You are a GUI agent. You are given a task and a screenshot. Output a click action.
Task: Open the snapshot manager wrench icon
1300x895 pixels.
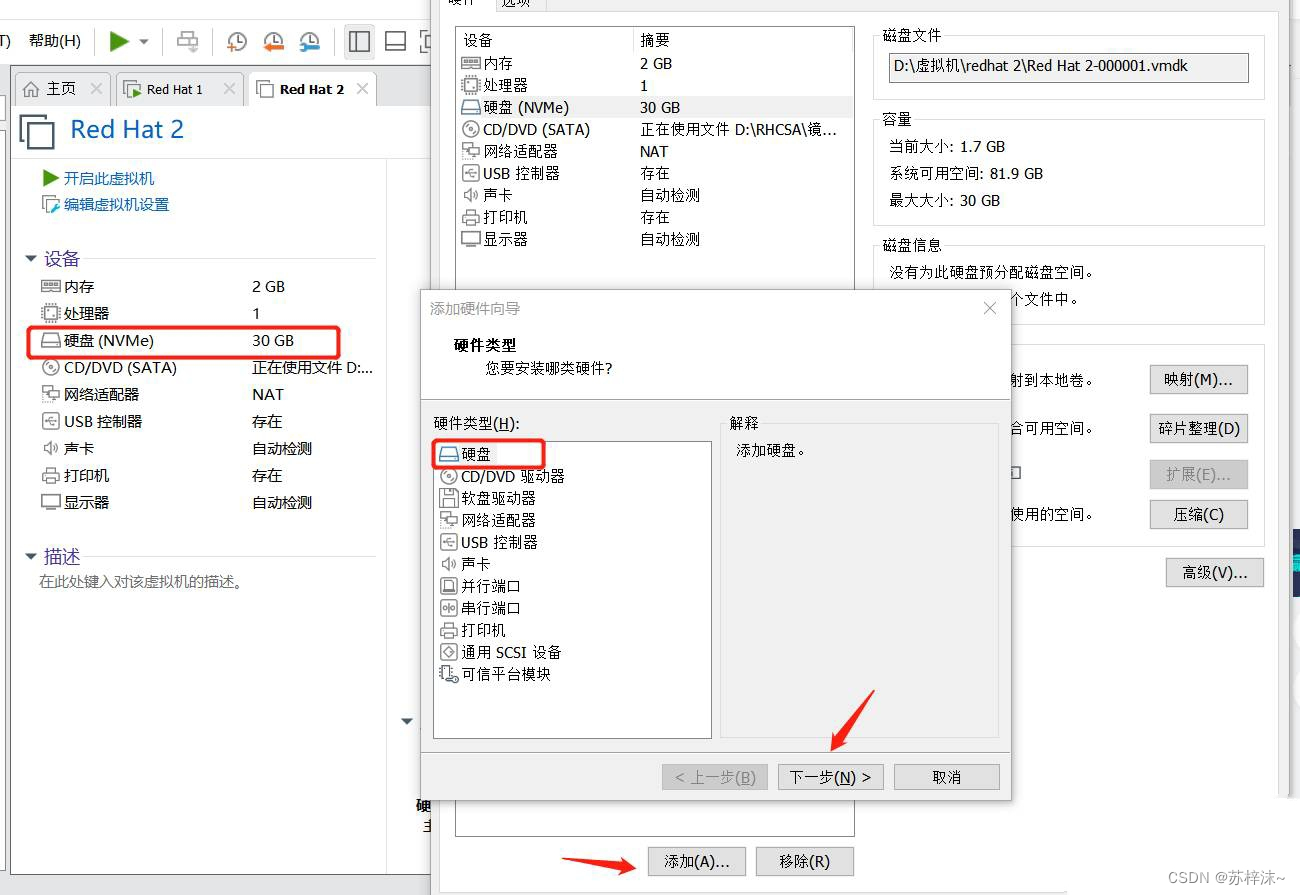pos(308,41)
